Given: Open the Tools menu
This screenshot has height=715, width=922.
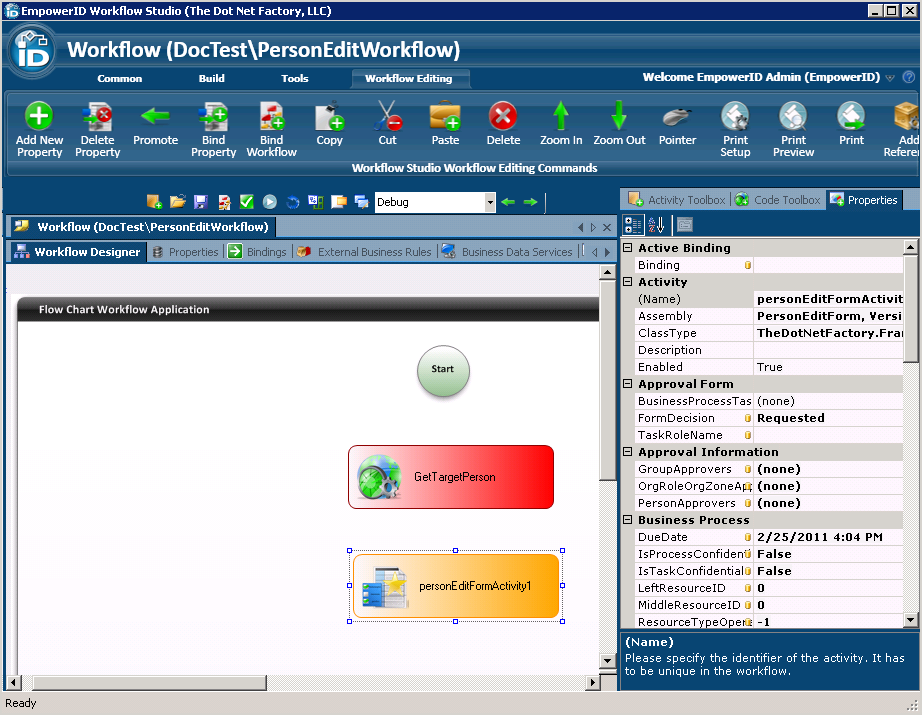Looking at the screenshot, I should 294,78.
